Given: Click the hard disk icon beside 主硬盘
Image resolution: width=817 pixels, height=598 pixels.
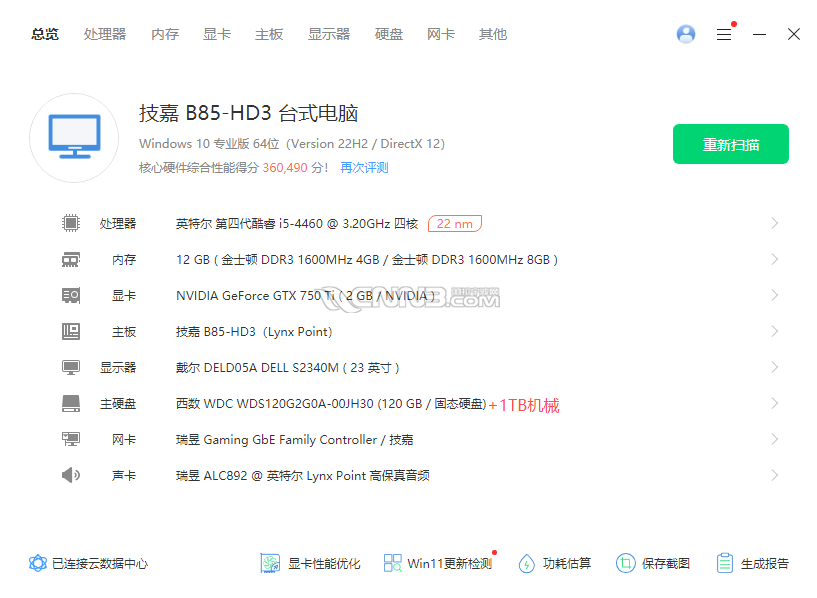Looking at the screenshot, I should (x=71, y=403).
